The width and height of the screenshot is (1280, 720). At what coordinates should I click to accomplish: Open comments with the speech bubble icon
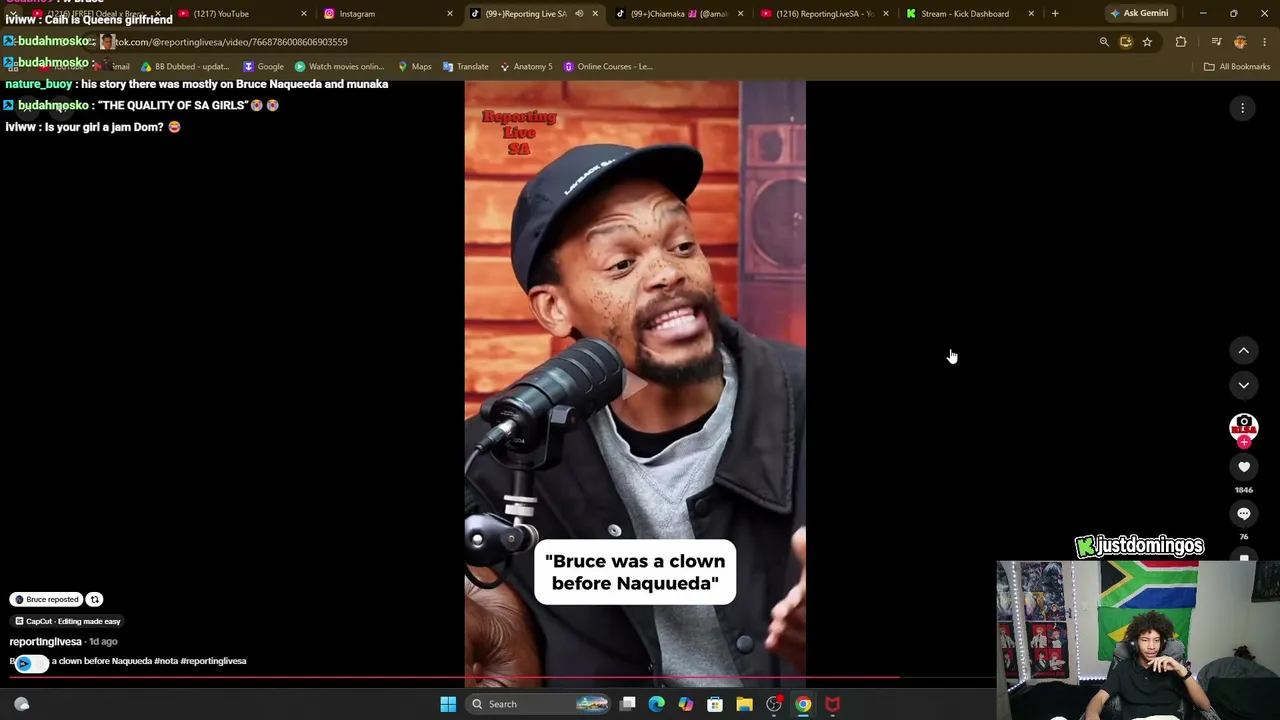click(1244, 514)
